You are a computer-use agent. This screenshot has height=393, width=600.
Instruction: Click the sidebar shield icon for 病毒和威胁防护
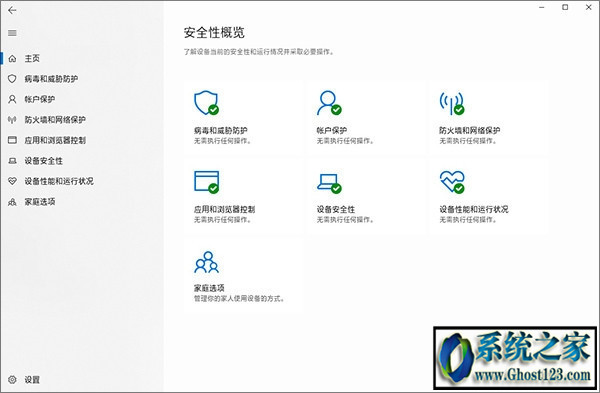click(x=12, y=79)
